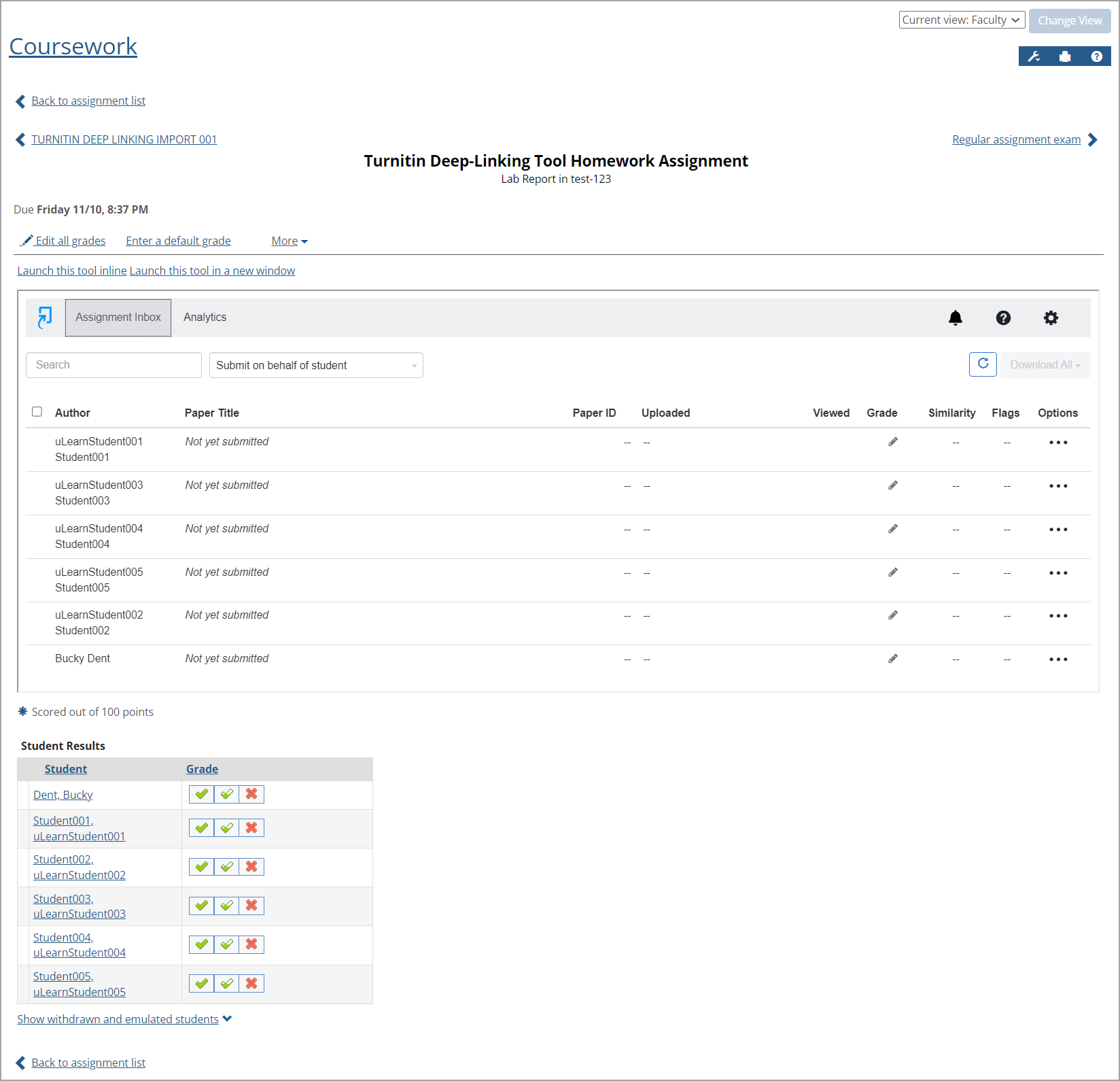
Task: Open the notifications bell icon
Action: tap(956, 318)
